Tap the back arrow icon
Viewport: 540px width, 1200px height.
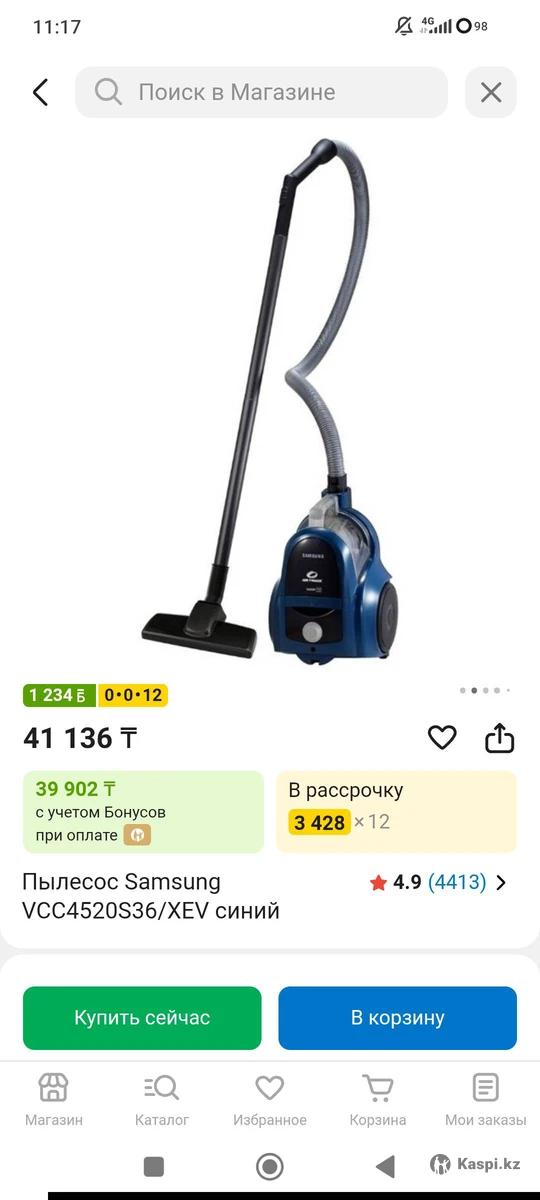pos(40,92)
